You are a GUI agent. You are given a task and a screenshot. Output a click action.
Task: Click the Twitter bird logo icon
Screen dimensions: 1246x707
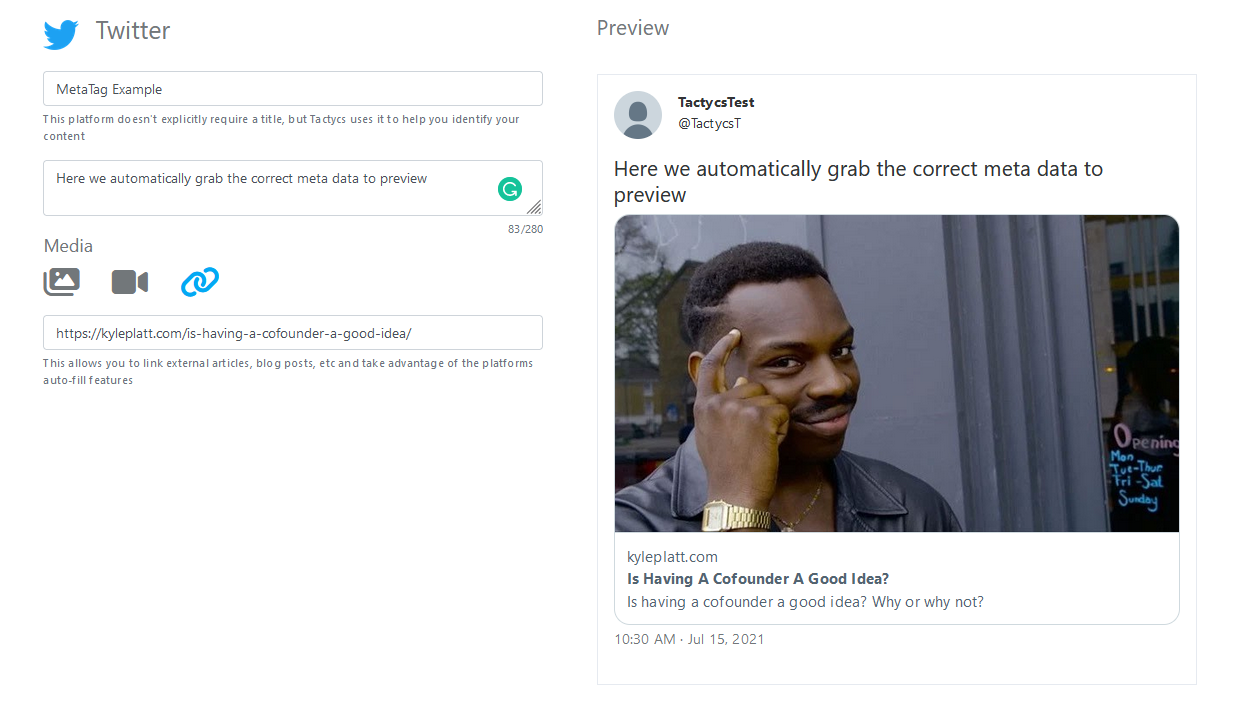[x=61, y=34]
